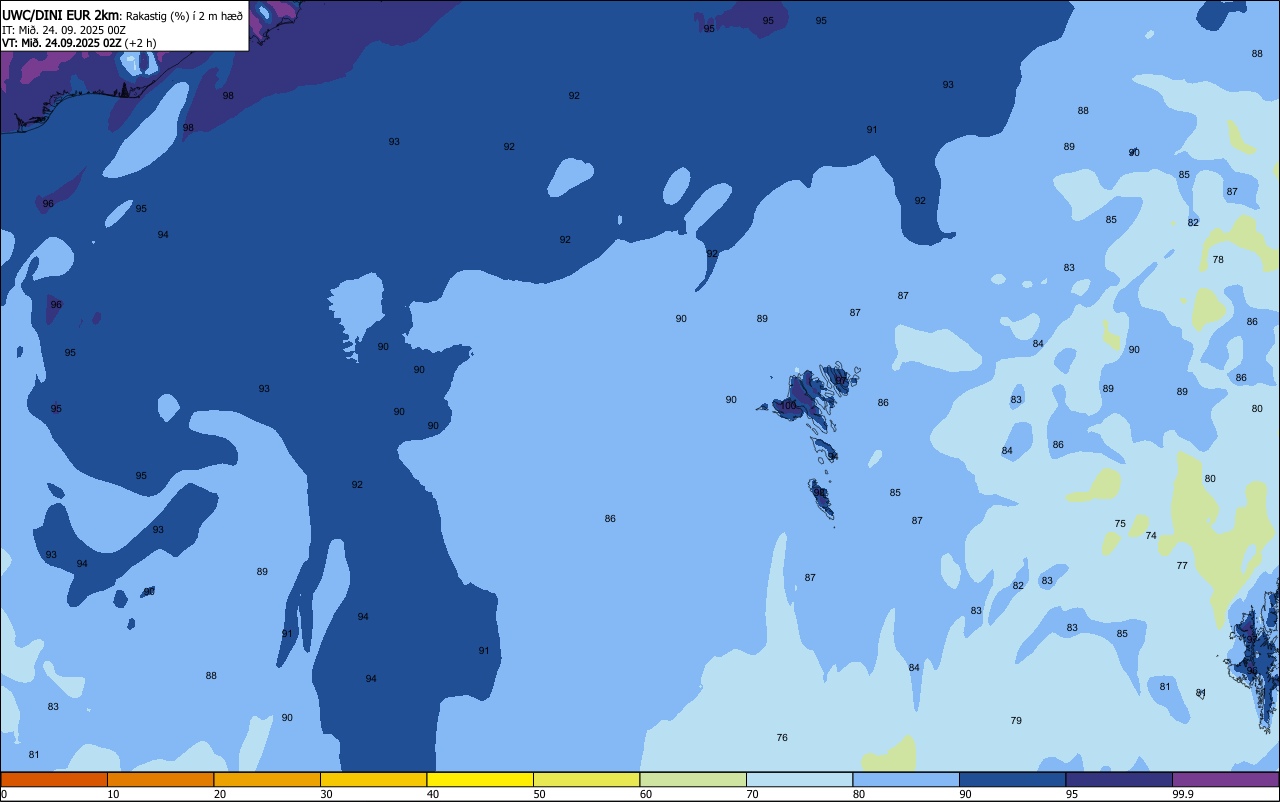
Task: Select the light blue 80–90 legend swatch
Action: pyautogui.click(x=906, y=779)
